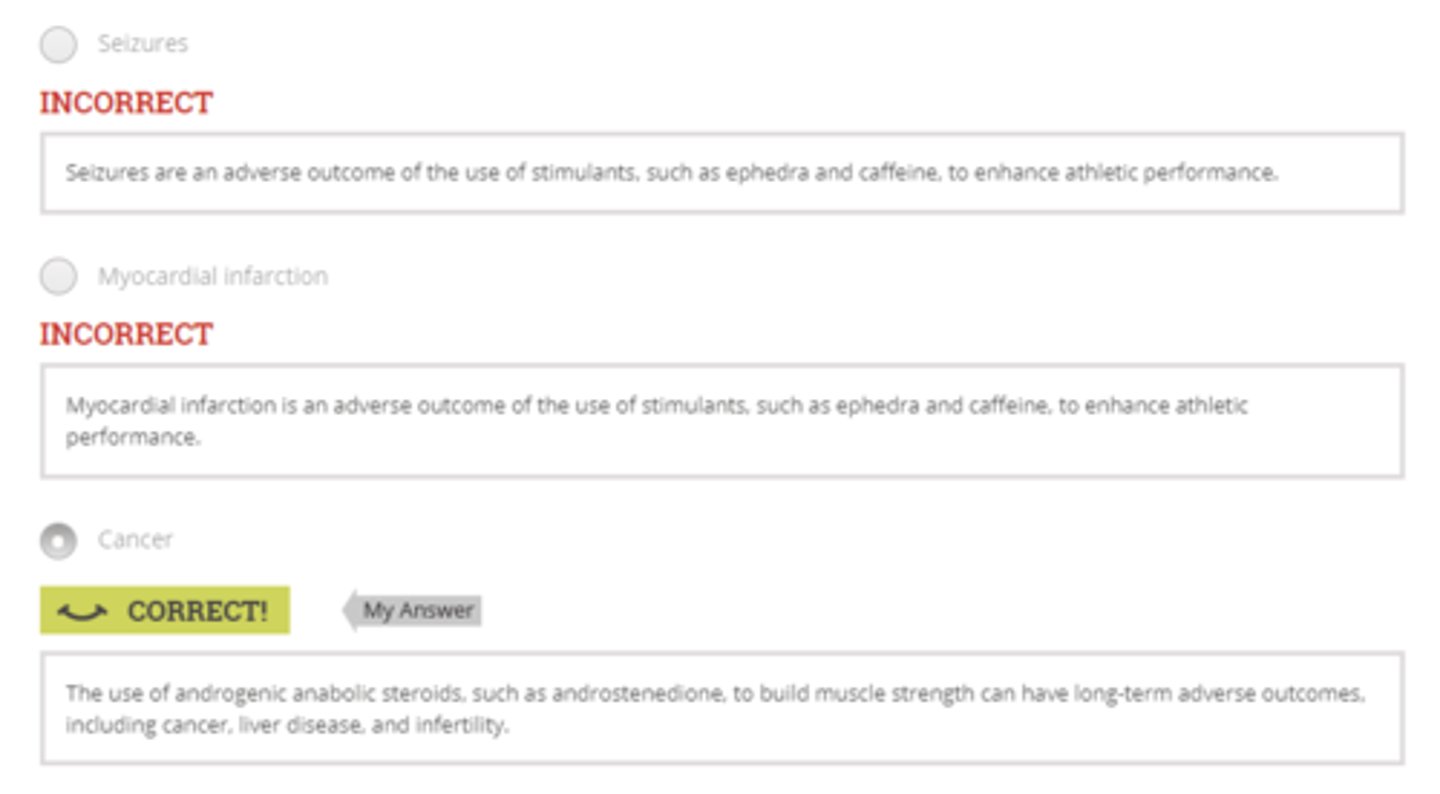The height and width of the screenshot is (794, 1440).
Task: Click the INCORRECT label under Seizures
Action: pos(126,103)
